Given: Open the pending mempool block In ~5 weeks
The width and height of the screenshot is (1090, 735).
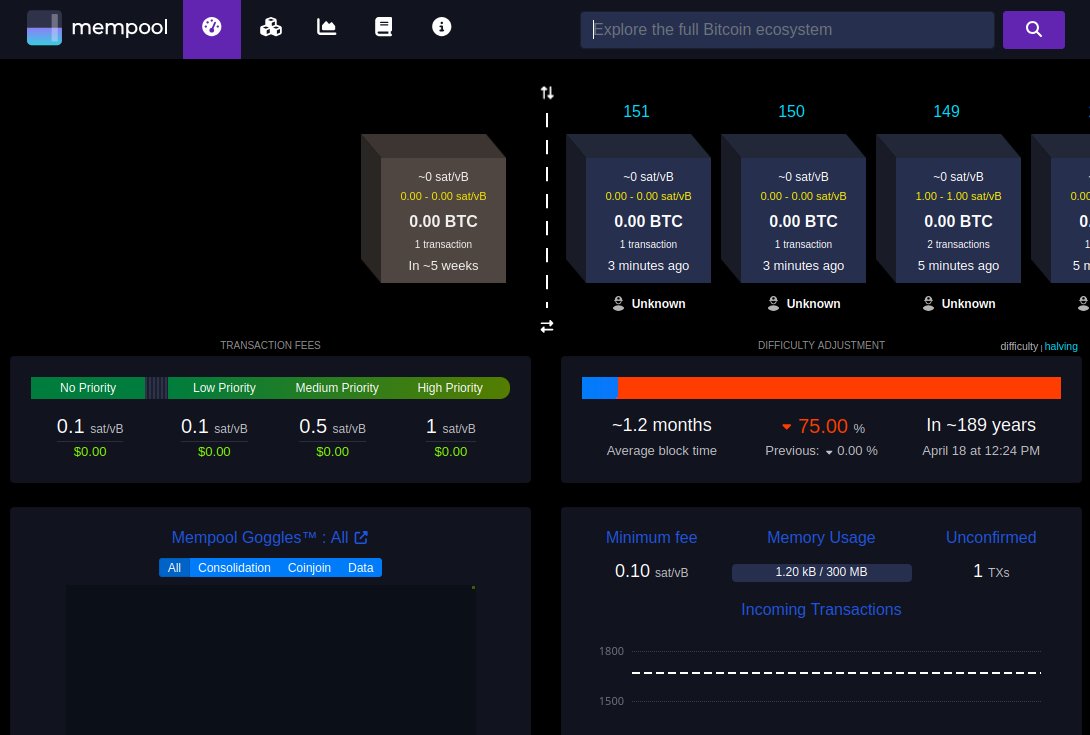Looking at the screenshot, I should [434, 209].
